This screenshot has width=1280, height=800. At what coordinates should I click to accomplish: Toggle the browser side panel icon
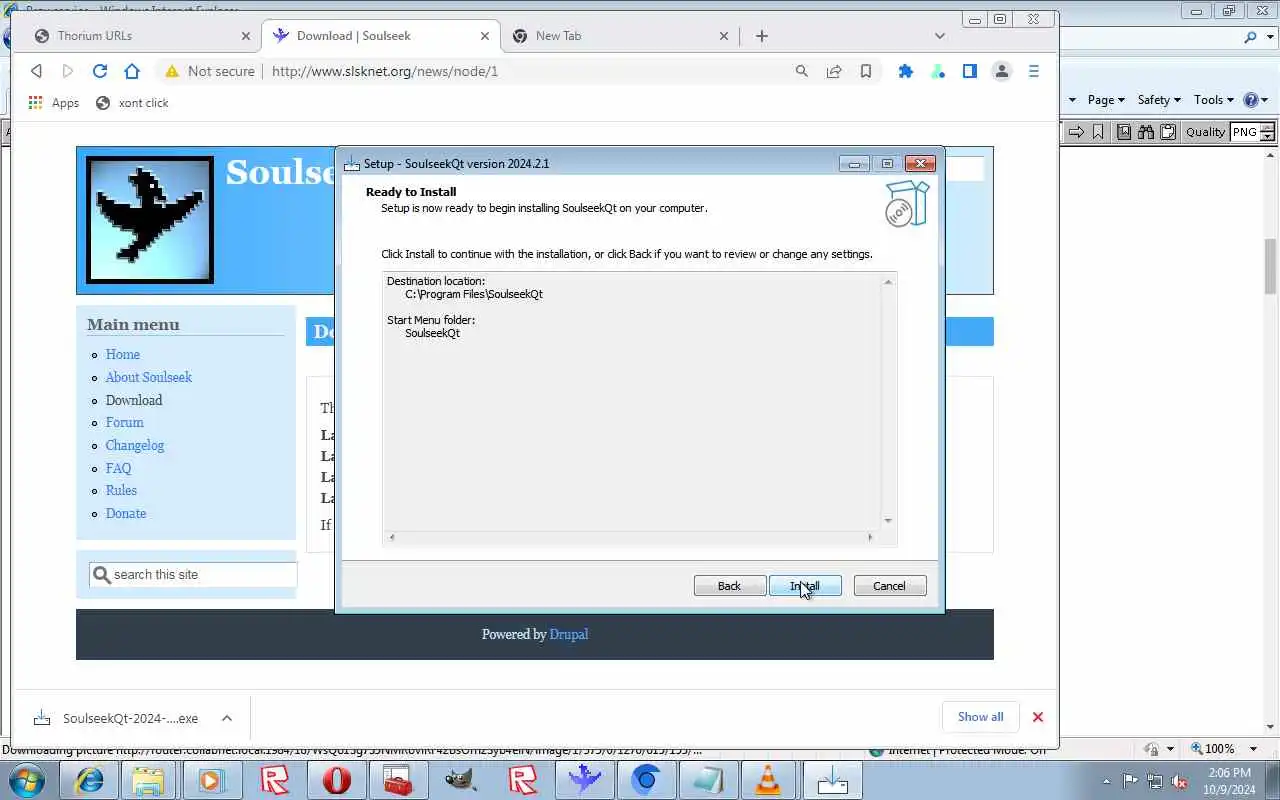pos(970,71)
